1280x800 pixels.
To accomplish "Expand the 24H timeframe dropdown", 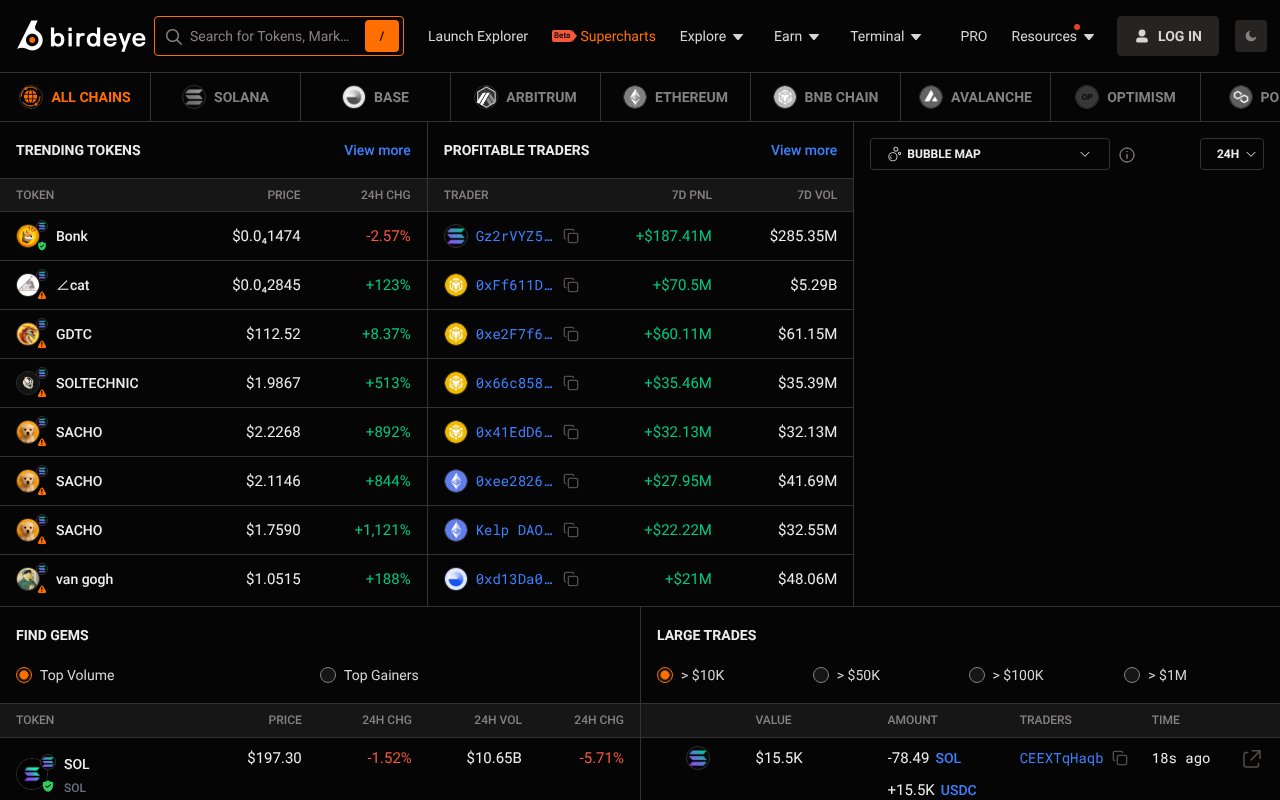I will [1231, 154].
